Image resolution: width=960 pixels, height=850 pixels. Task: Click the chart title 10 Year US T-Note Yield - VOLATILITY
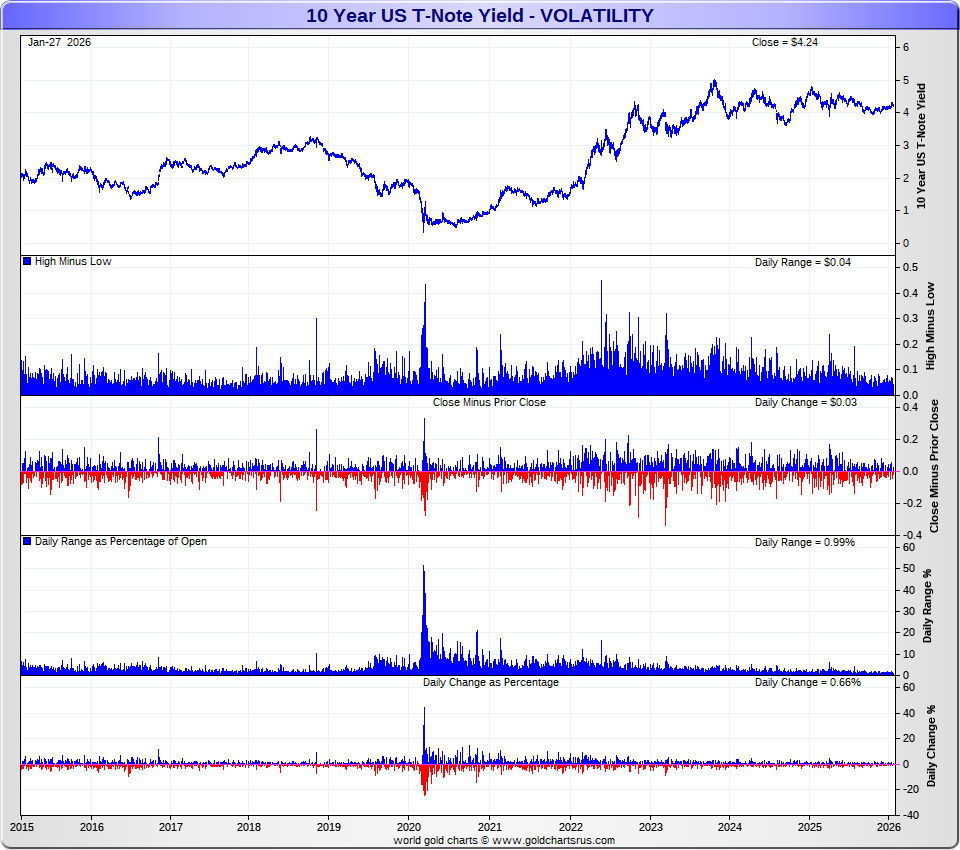coord(480,16)
